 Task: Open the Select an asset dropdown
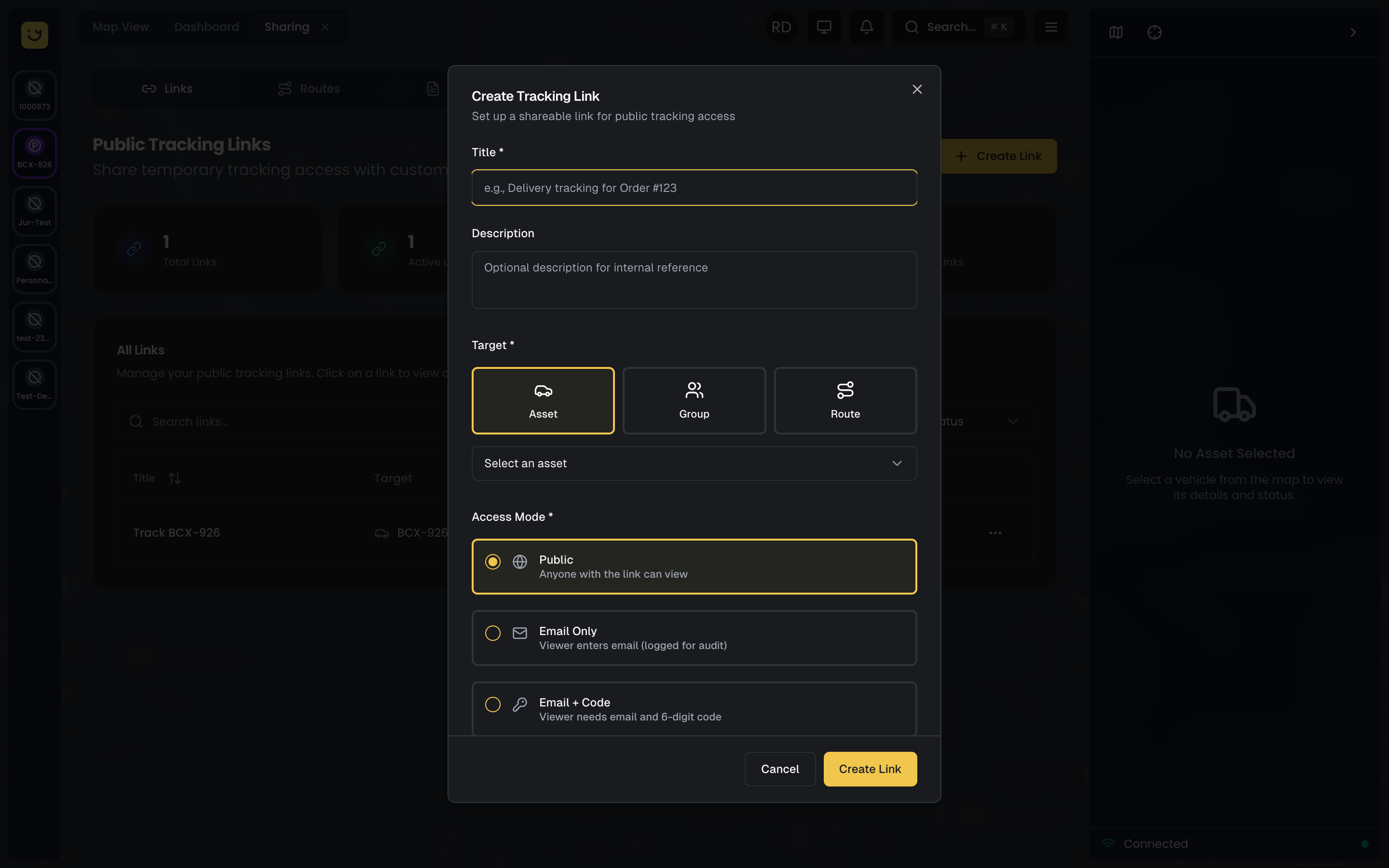[x=694, y=463]
